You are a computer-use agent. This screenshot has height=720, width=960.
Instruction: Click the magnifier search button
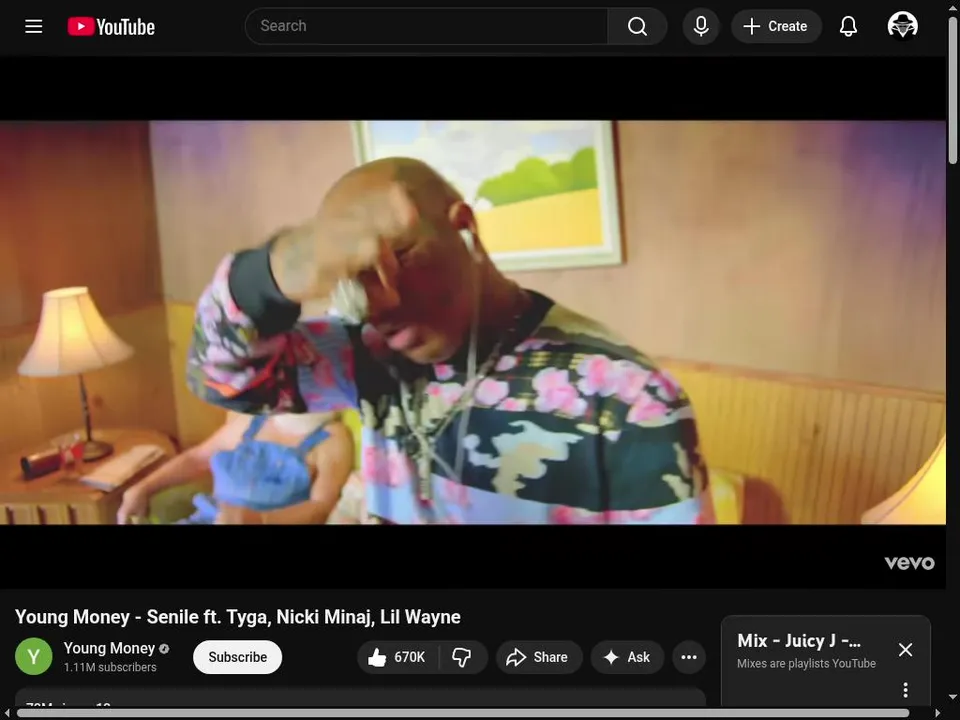(637, 26)
